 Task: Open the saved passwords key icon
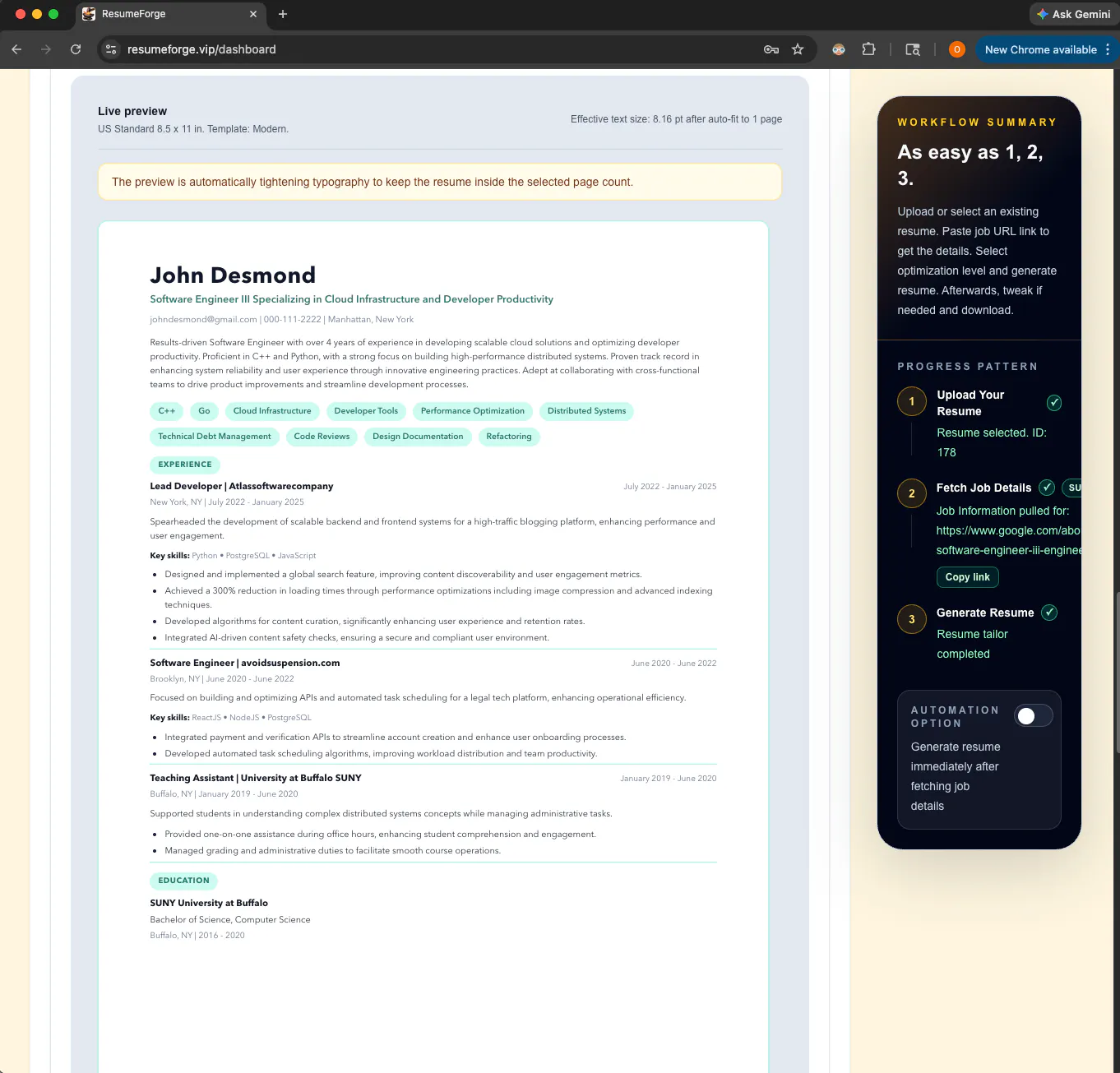tap(771, 49)
